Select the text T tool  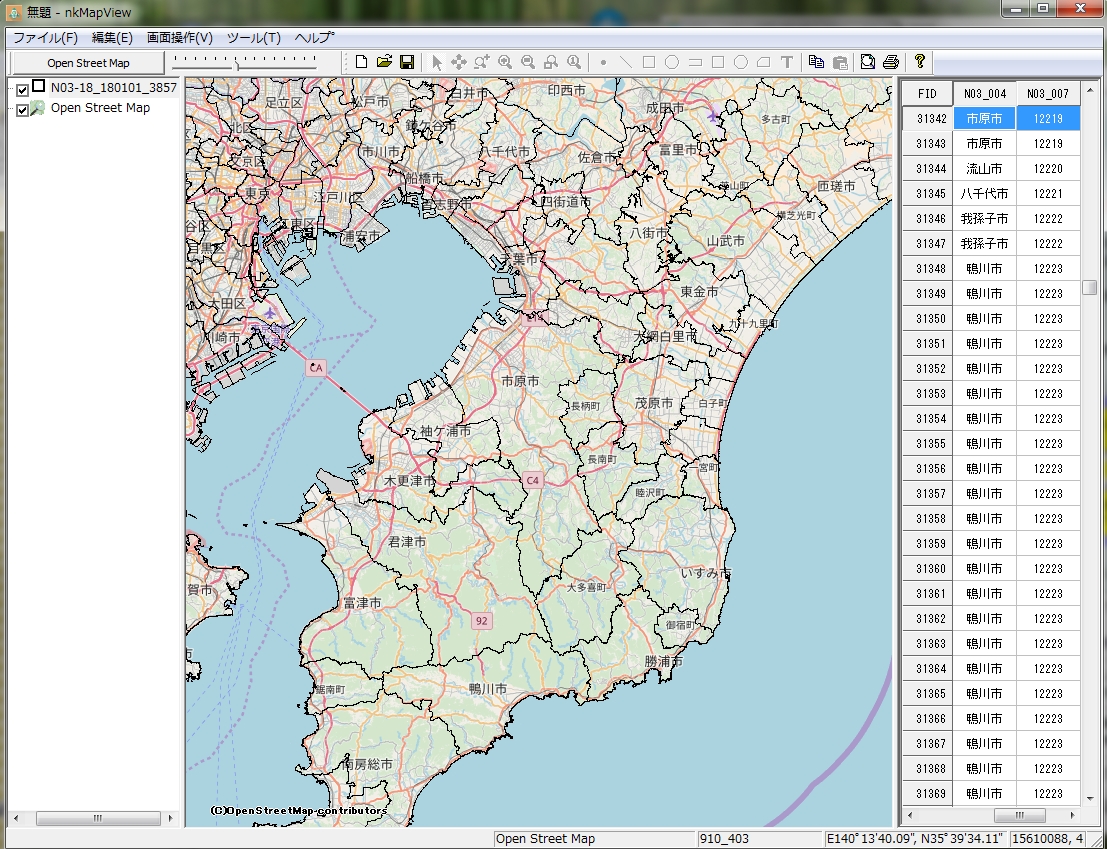[x=786, y=62]
